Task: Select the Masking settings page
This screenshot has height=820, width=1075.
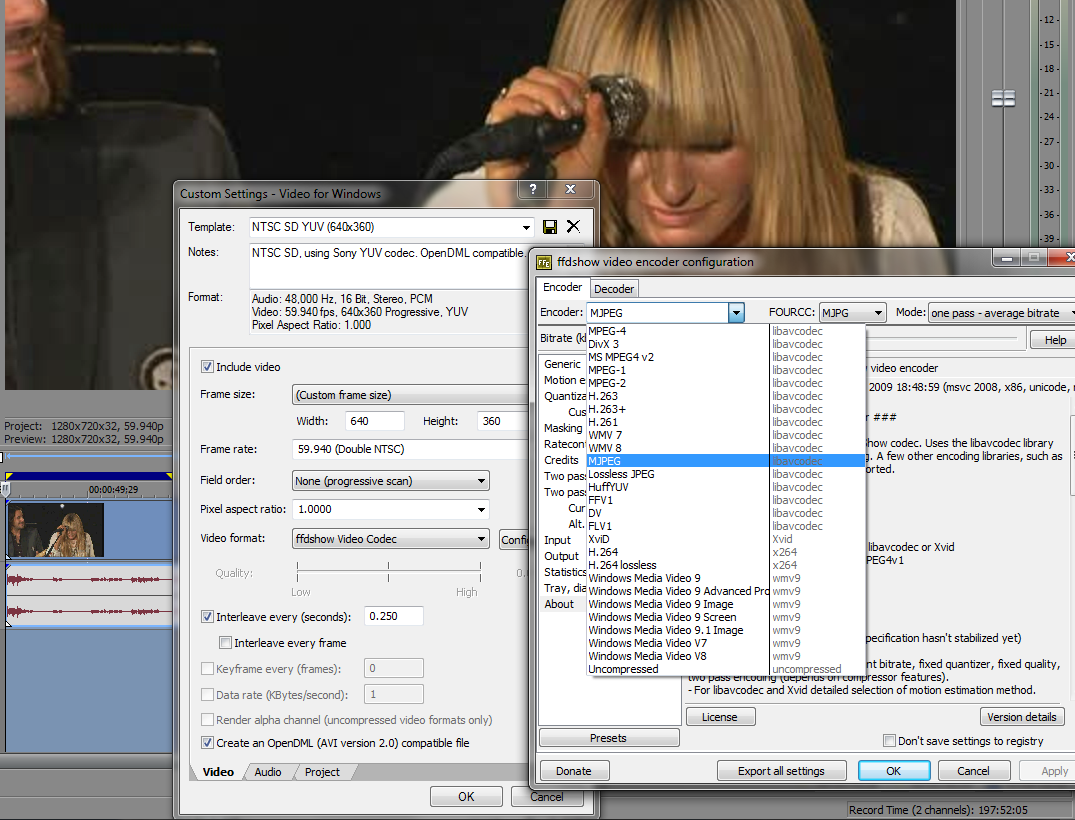Action: tap(563, 428)
